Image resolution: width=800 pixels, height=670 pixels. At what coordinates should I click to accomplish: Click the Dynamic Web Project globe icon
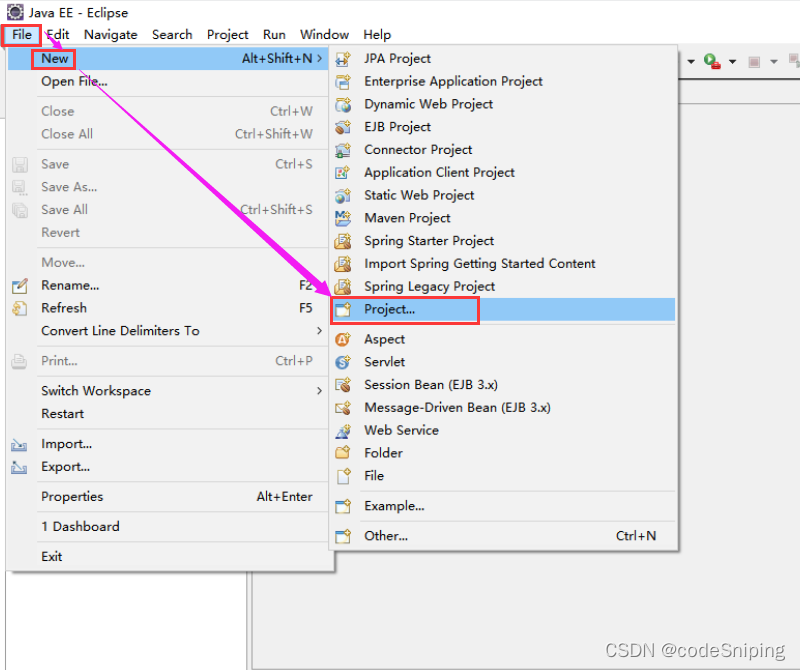coord(343,105)
